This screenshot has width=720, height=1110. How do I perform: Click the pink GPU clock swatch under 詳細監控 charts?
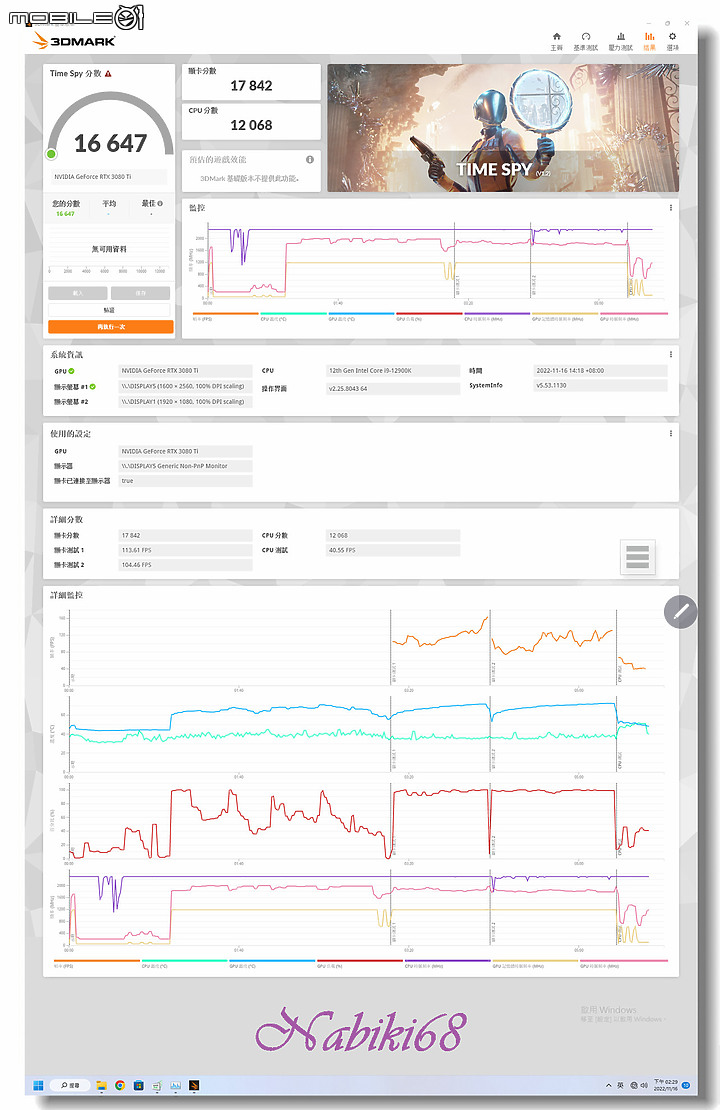click(x=624, y=961)
